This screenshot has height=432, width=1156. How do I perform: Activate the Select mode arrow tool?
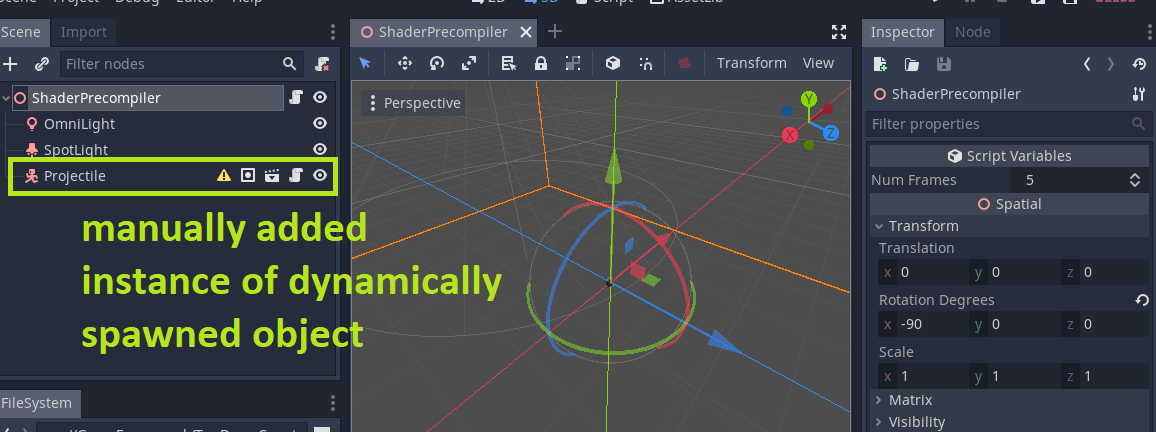coord(365,63)
